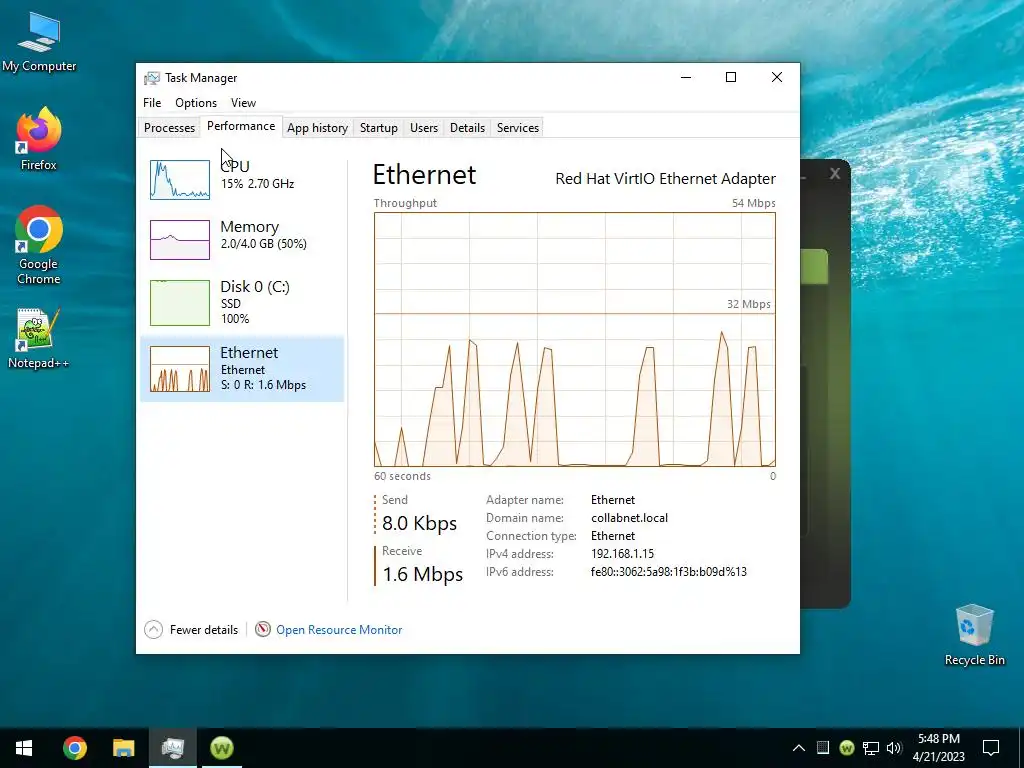
Task: Show hidden system tray icons
Action: point(799,748)
